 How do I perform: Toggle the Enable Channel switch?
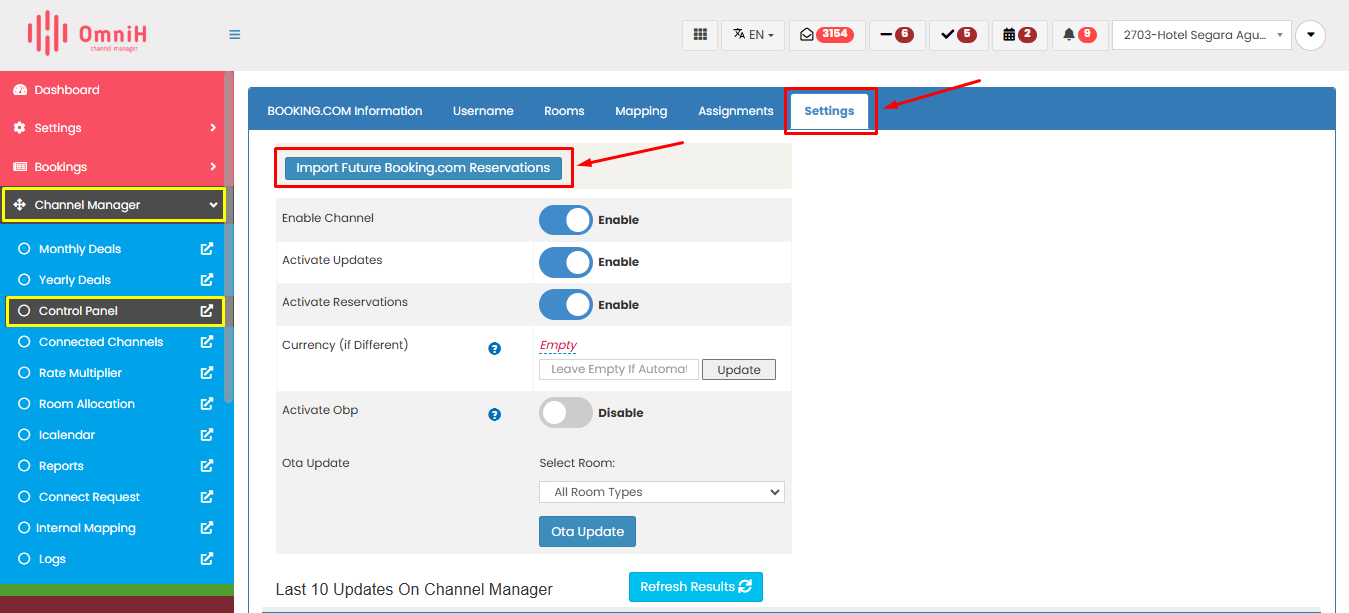click(566, 220)
